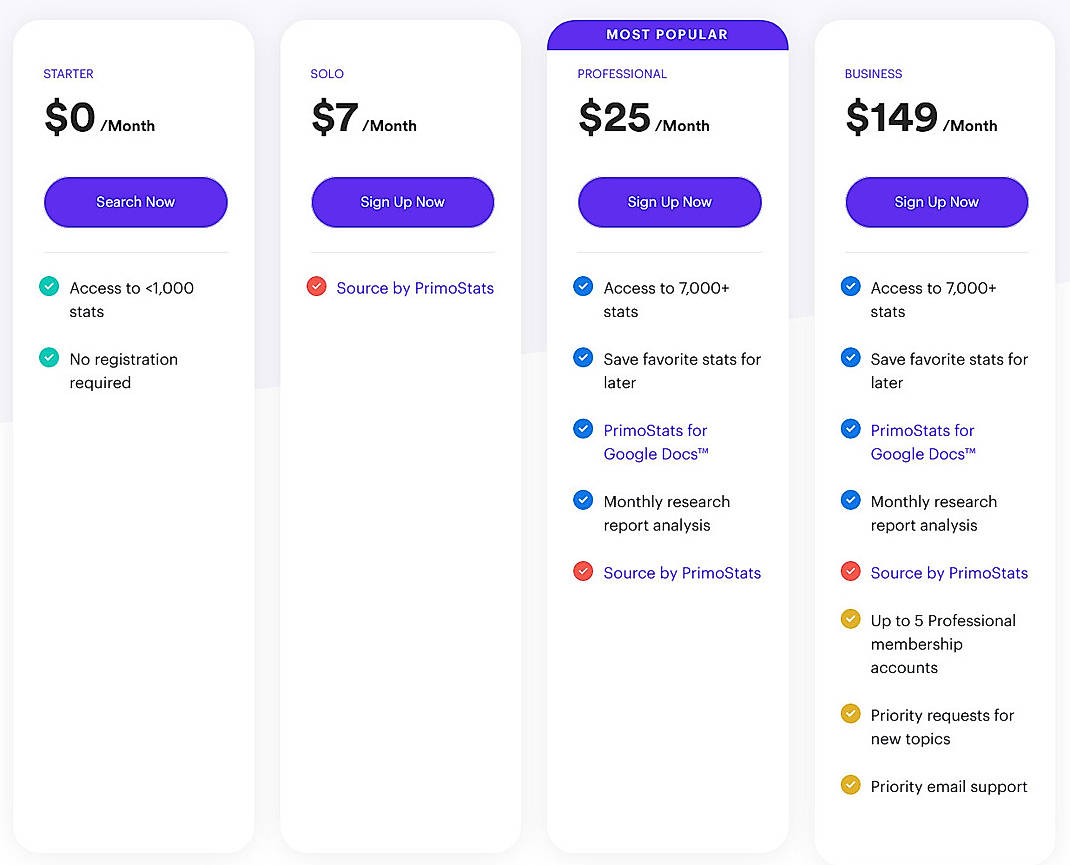Viewport: 1070px width, 865px height.
Task: Click the green check beside "No registration required"
Action: pyautogui.click(x=49, y=357)
